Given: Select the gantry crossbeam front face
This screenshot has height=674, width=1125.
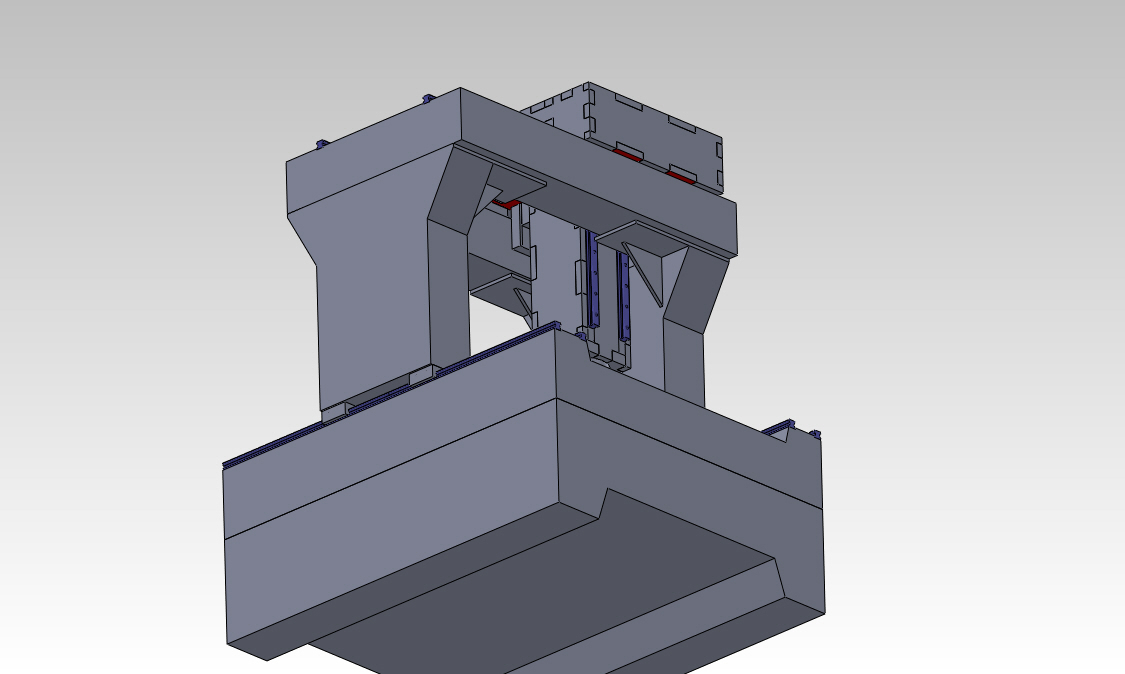Looking at the screenshot, I should pos(599,172).
